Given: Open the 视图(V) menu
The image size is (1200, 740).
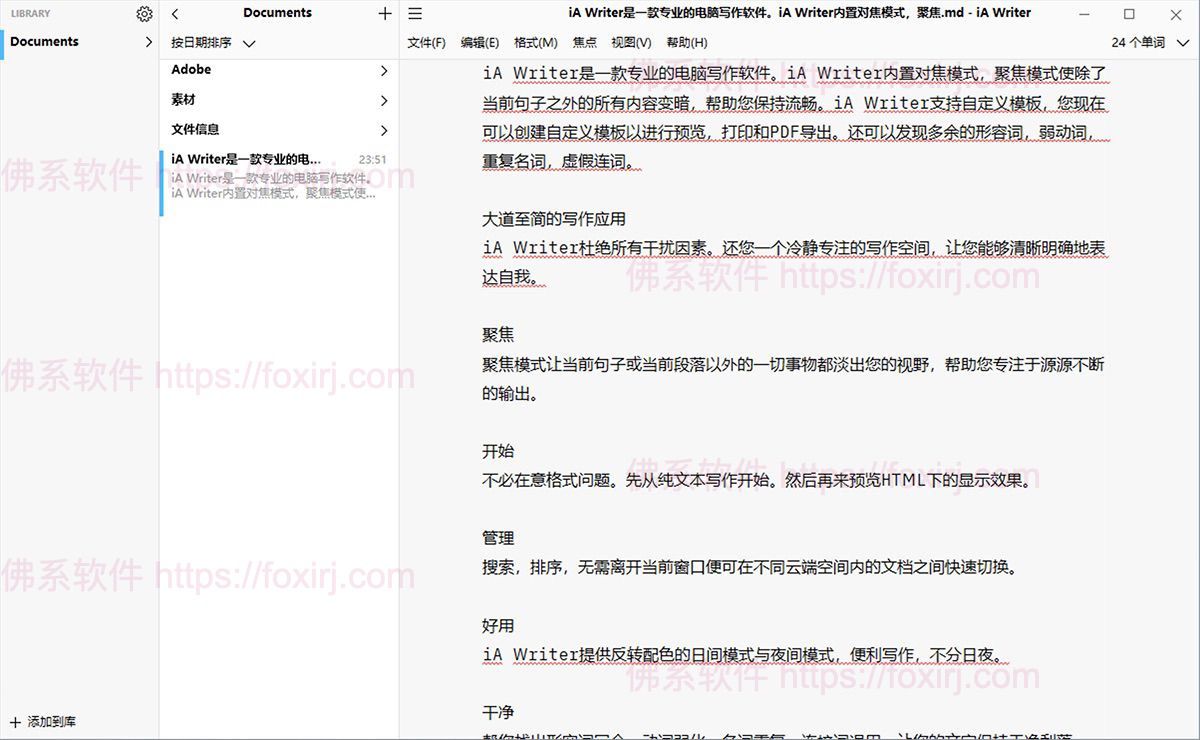Looking at the screenshot, I should [631, 43].
